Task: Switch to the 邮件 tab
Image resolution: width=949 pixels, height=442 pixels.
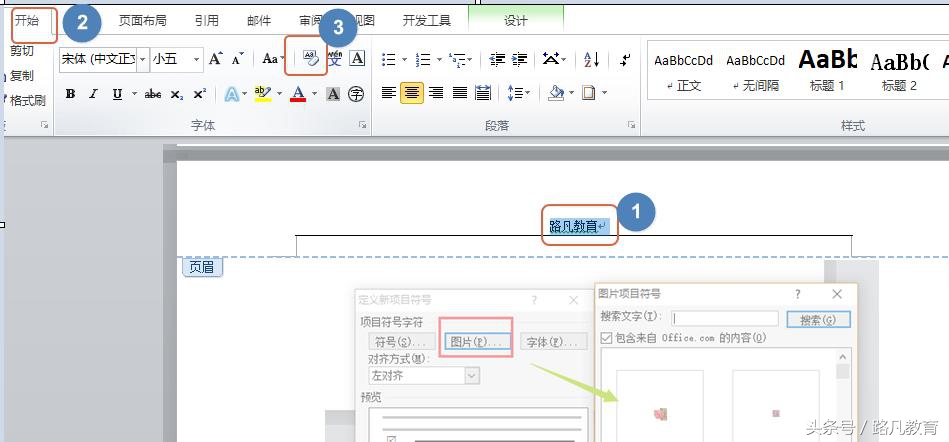Action: [259, 21]
